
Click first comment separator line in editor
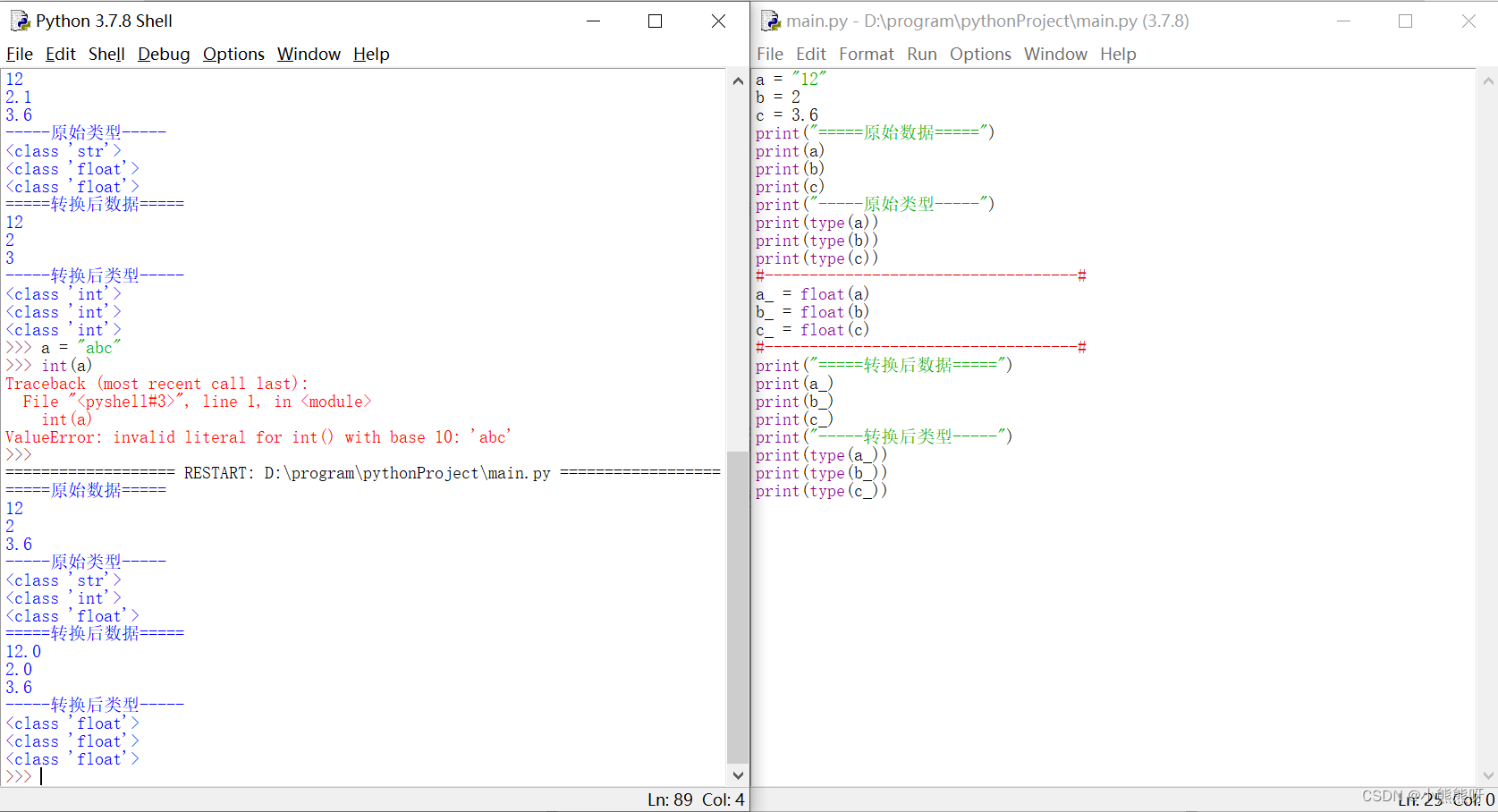[921, 276]
